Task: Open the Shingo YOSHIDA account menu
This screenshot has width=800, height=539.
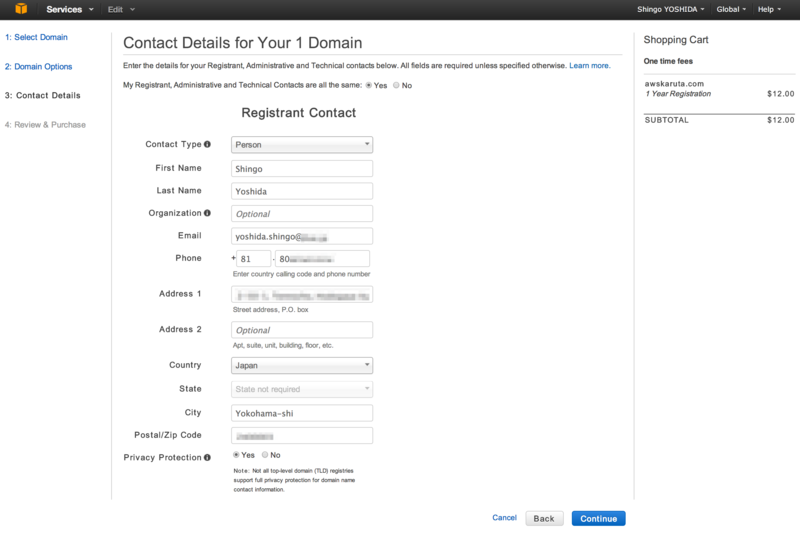Action: coord(670,9)
